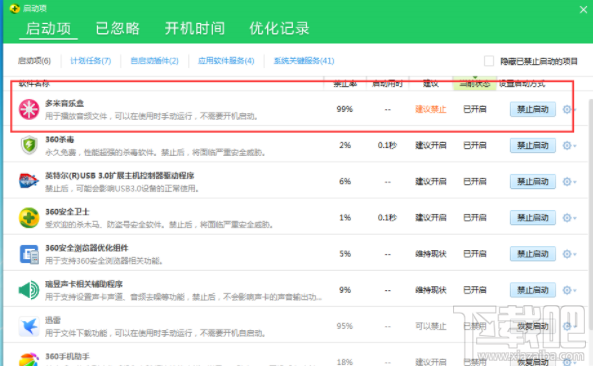593x366 pixels.
Task: Open gear settings for 360安全卫士
Action: point(568,218)
